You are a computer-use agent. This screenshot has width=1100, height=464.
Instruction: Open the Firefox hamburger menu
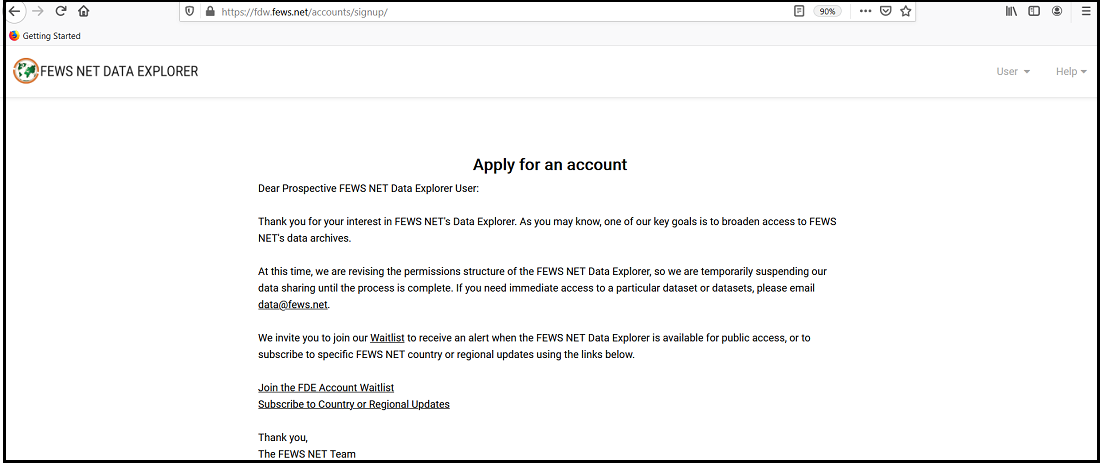1086,11
